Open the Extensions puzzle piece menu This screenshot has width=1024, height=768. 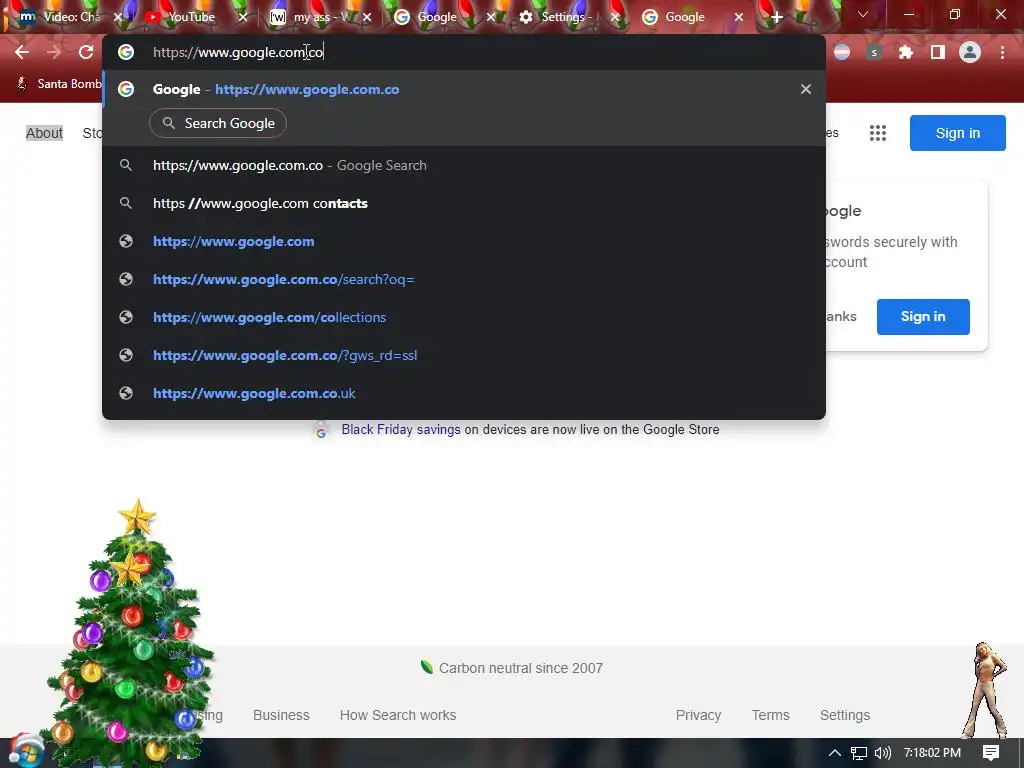click(905, 52)
